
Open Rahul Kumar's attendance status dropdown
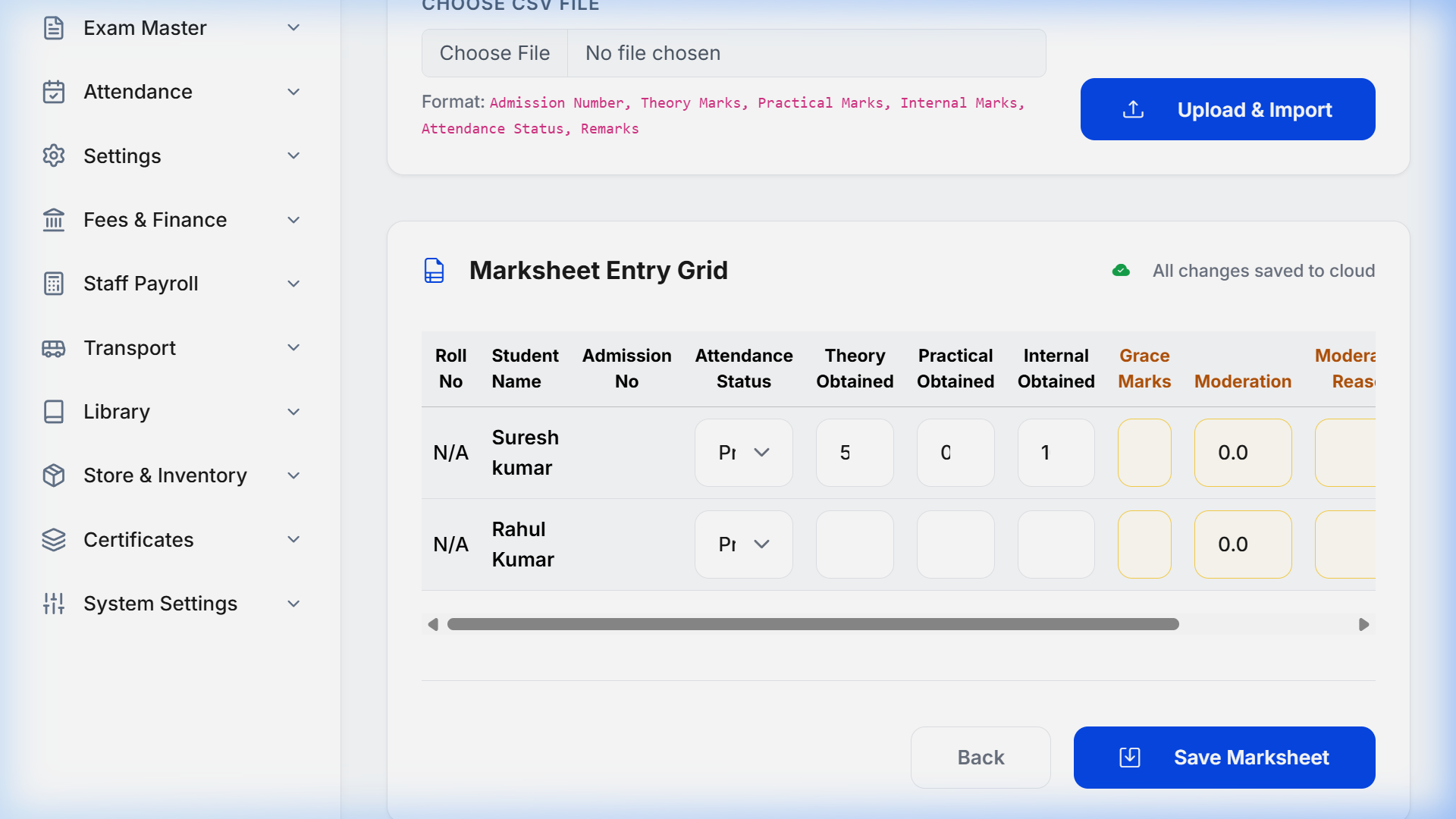tap(744, 544)
